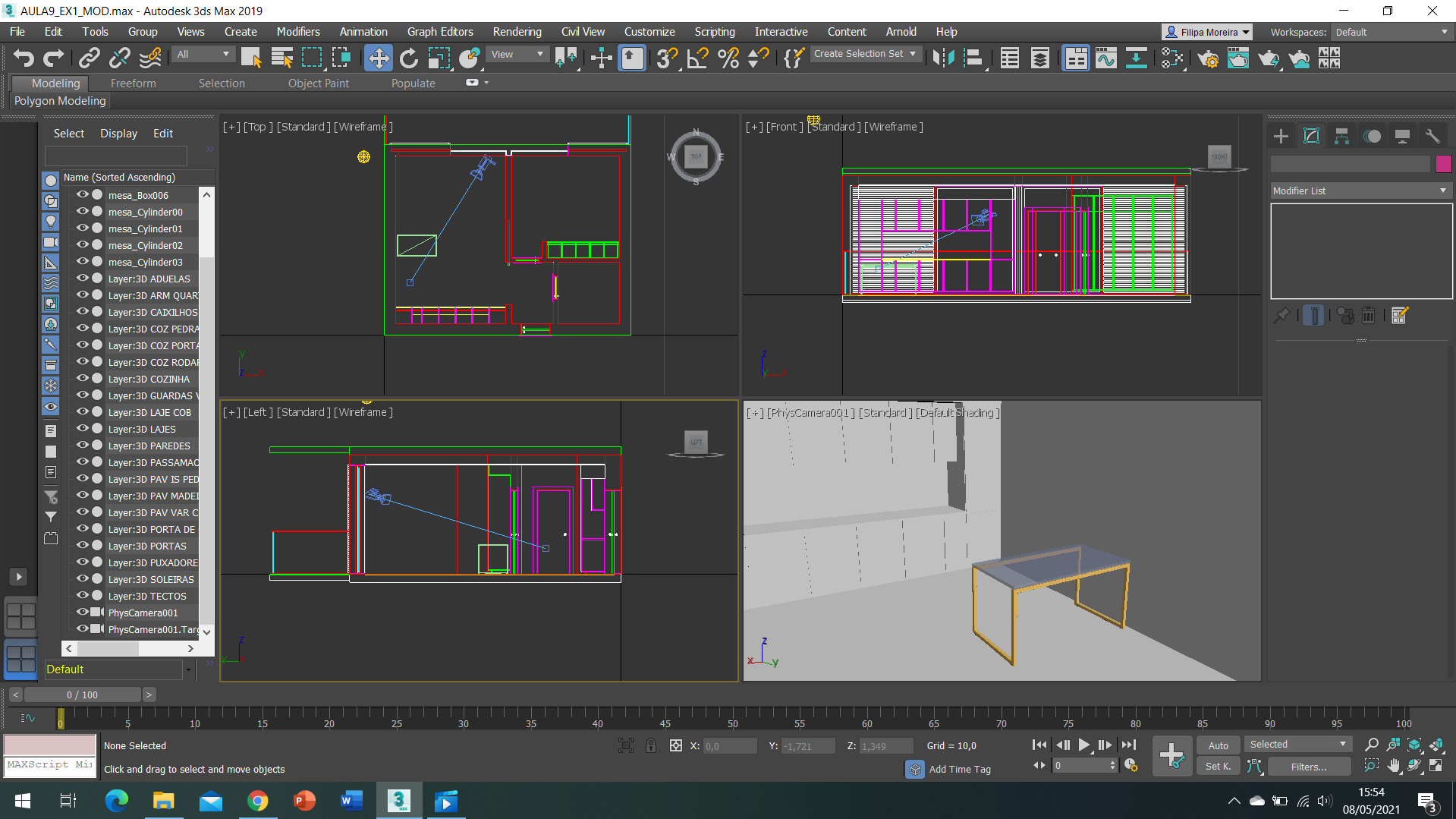Click the pink object color swatch
1456x819 pixels.
tap(1443, 163)
